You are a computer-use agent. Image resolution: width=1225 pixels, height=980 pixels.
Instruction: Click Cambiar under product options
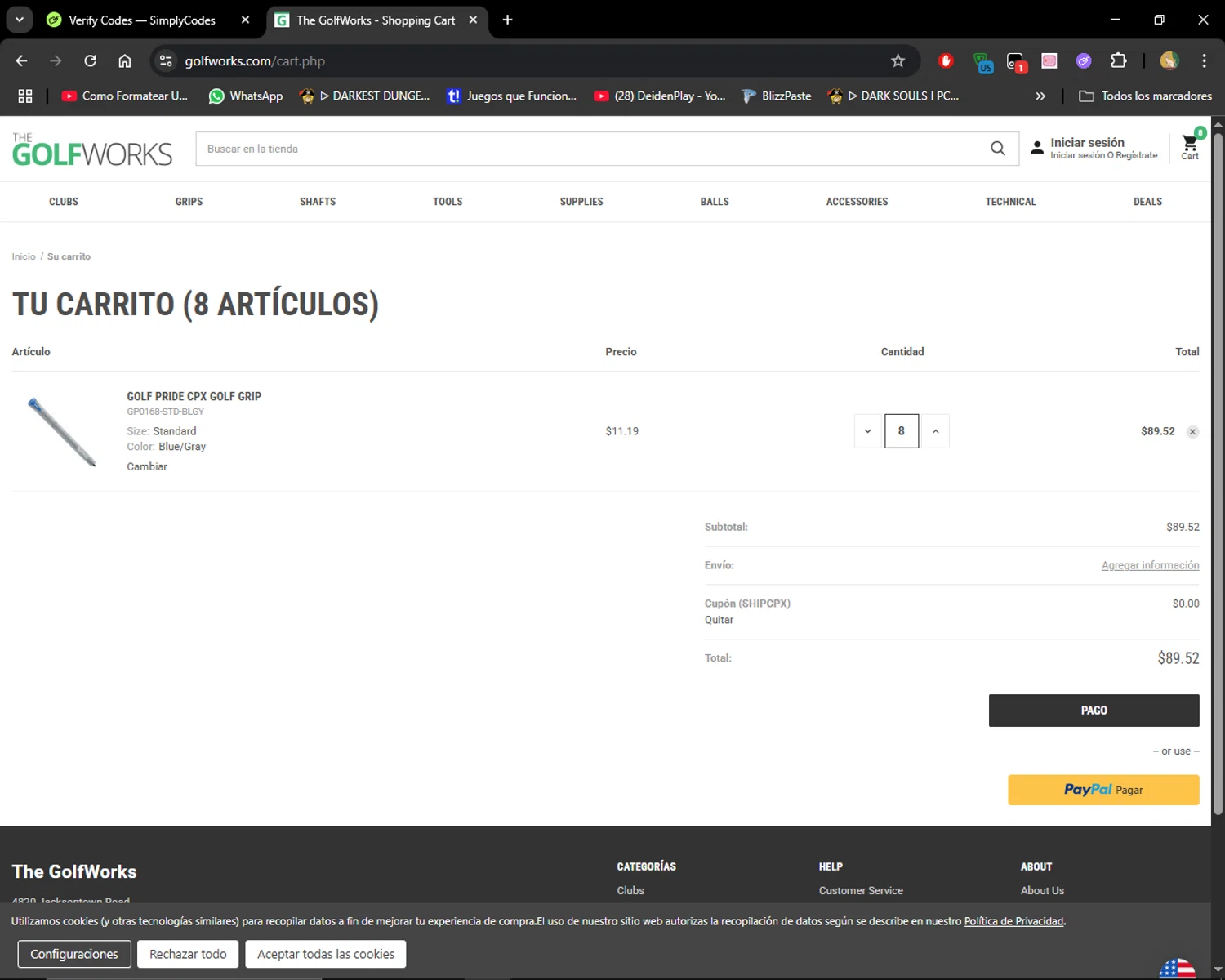pos(147,466)
